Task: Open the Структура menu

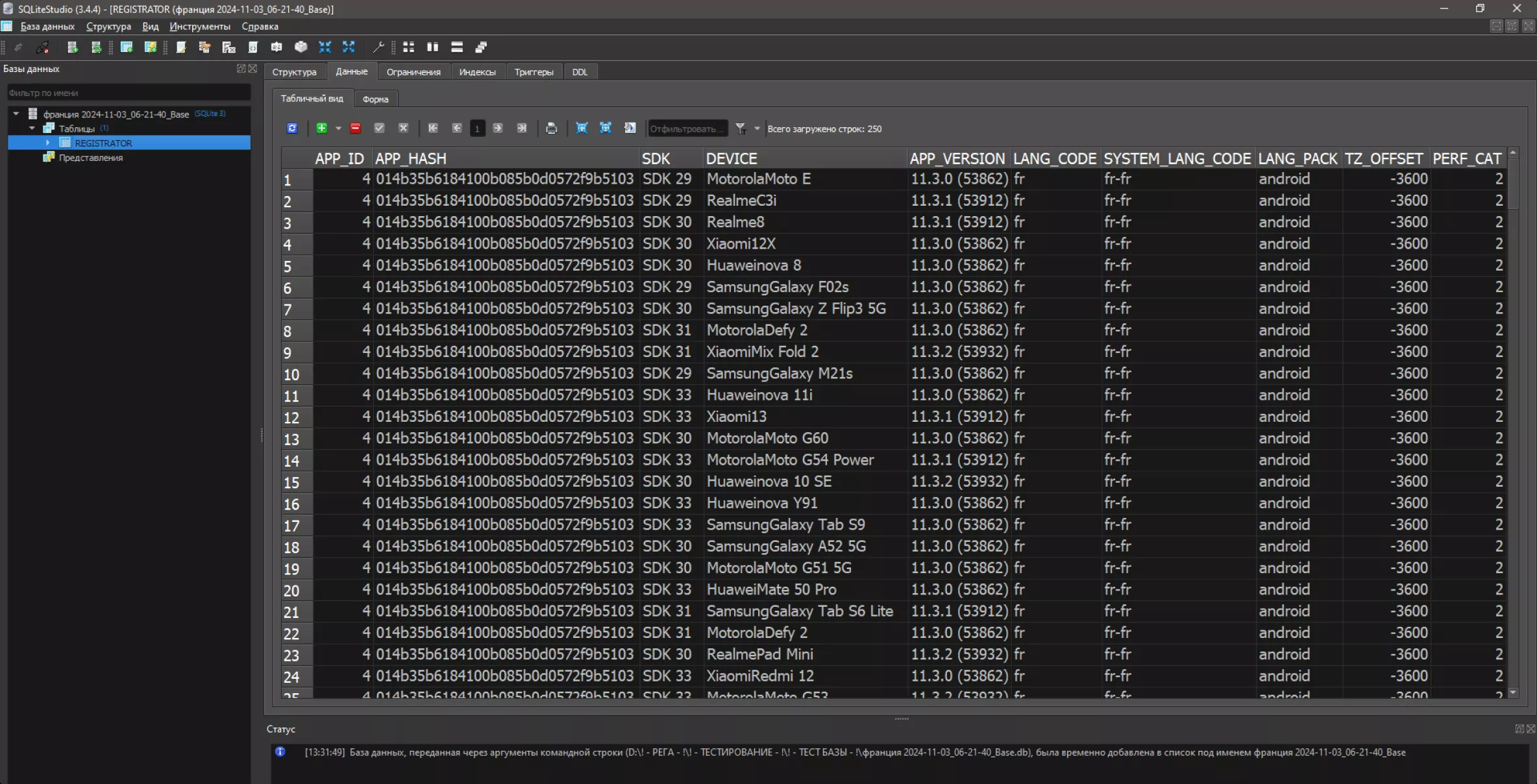Action: click(x=108, y=27)
